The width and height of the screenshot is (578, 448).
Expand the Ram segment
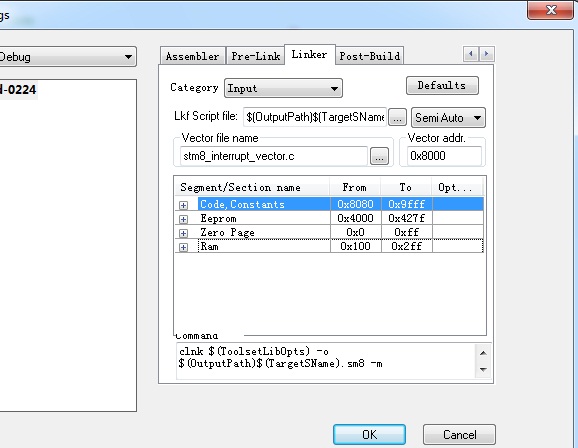(184, 247)
